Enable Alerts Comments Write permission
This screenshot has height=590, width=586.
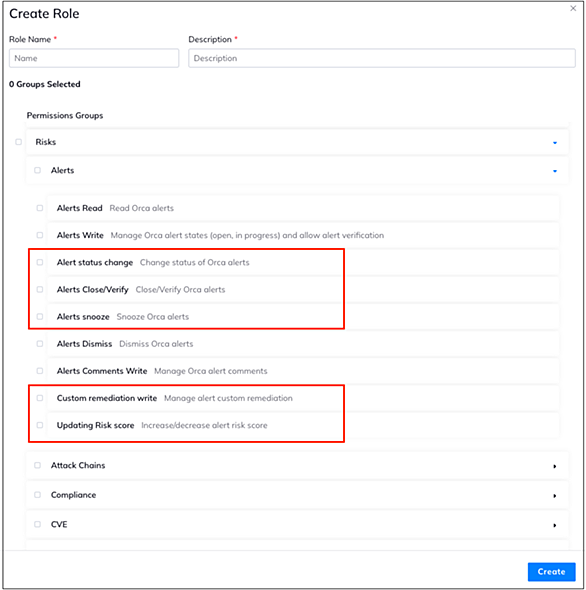[40, 371]
